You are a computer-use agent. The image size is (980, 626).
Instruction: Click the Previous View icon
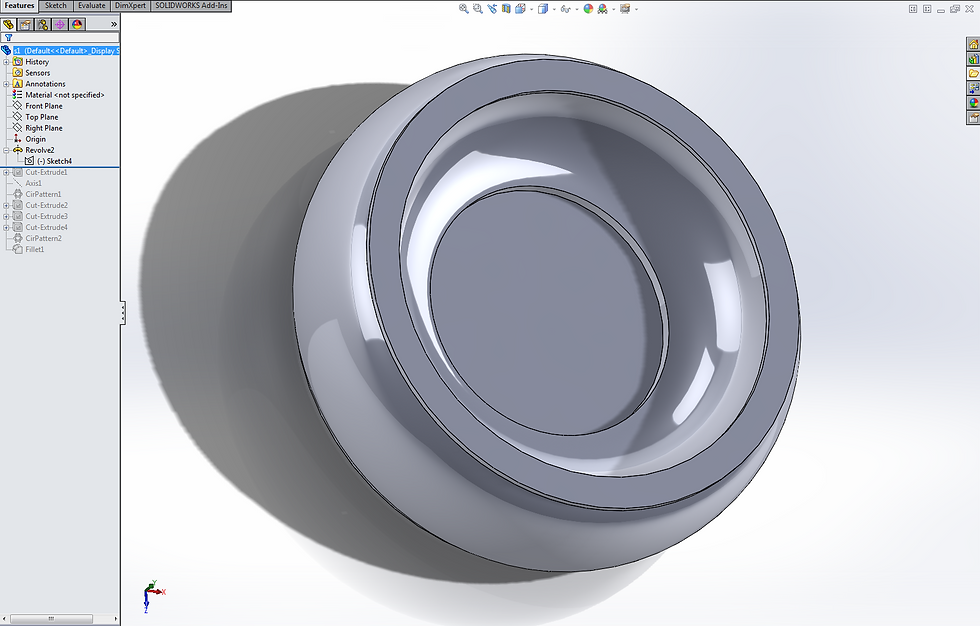[492, 9]
